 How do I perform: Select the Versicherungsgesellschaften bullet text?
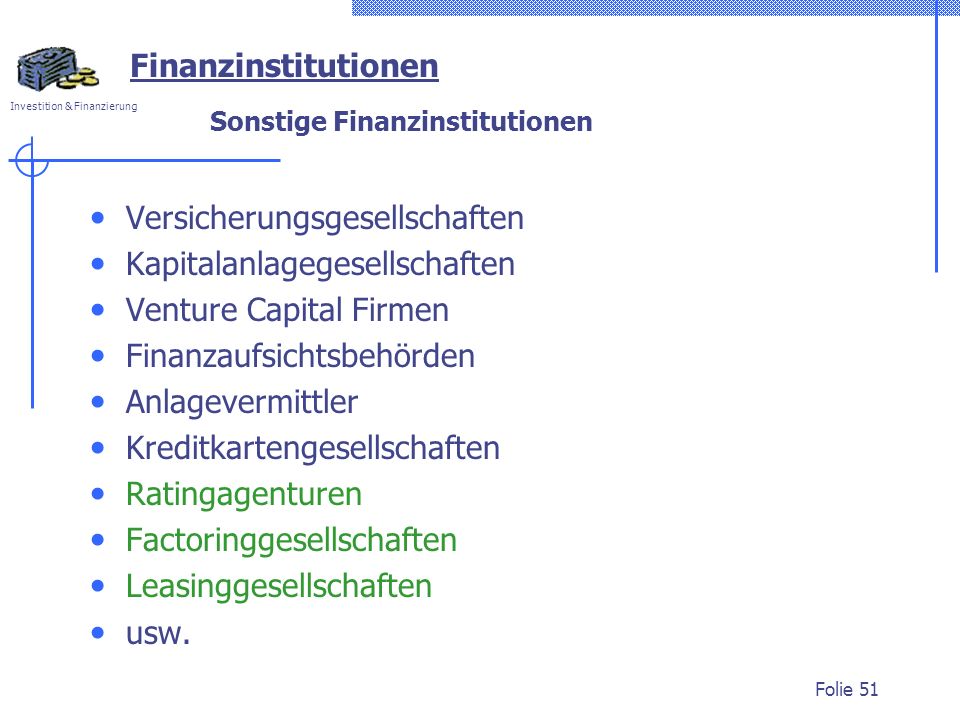[x=324, y=219]
